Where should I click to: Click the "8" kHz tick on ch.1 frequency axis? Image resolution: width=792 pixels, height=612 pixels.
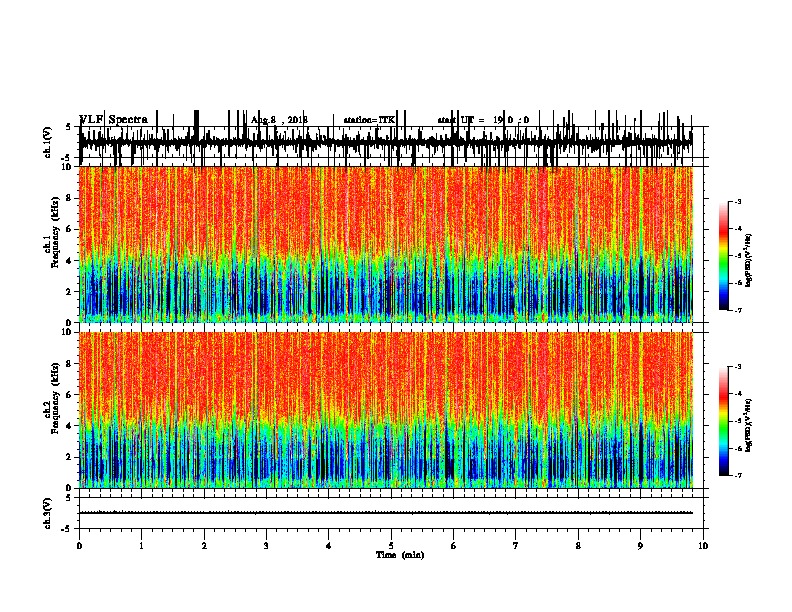pyautogui.click(x=70, y=198)
